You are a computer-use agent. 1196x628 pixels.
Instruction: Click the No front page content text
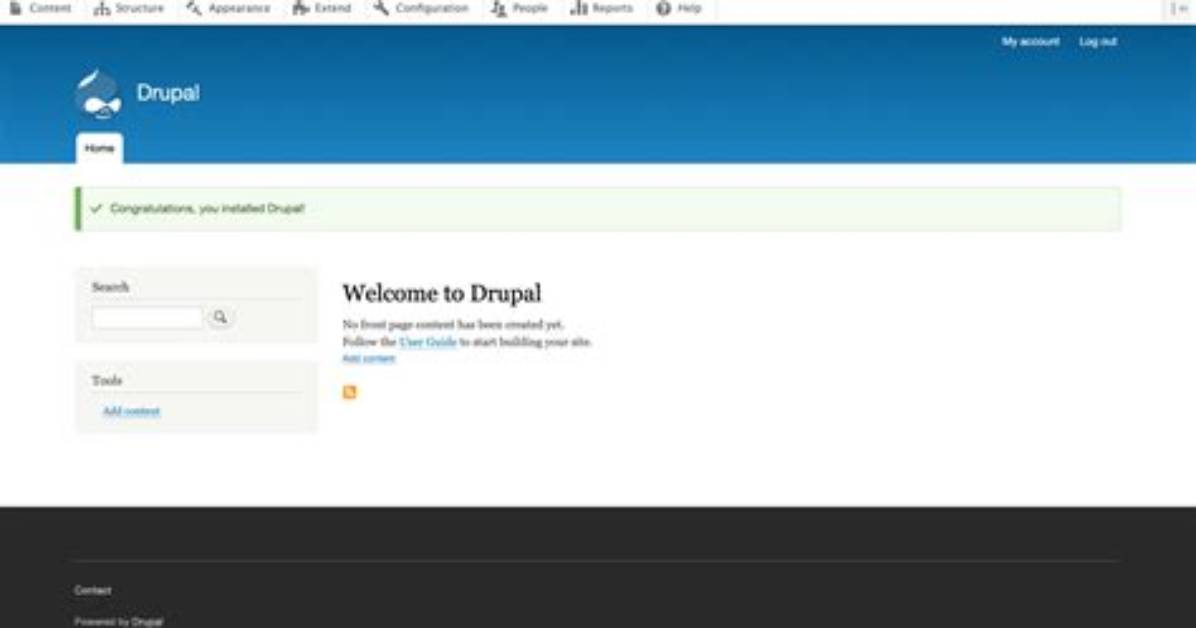[453, 325]
